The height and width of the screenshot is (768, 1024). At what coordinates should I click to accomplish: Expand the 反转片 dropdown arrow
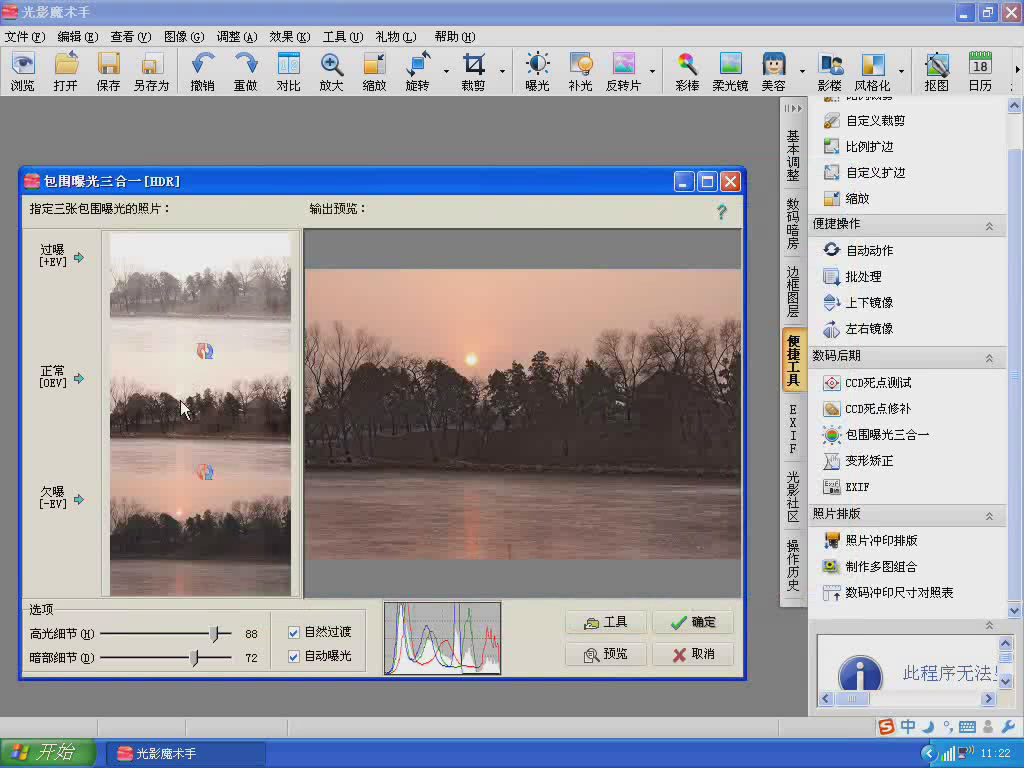tap(652, 71)
